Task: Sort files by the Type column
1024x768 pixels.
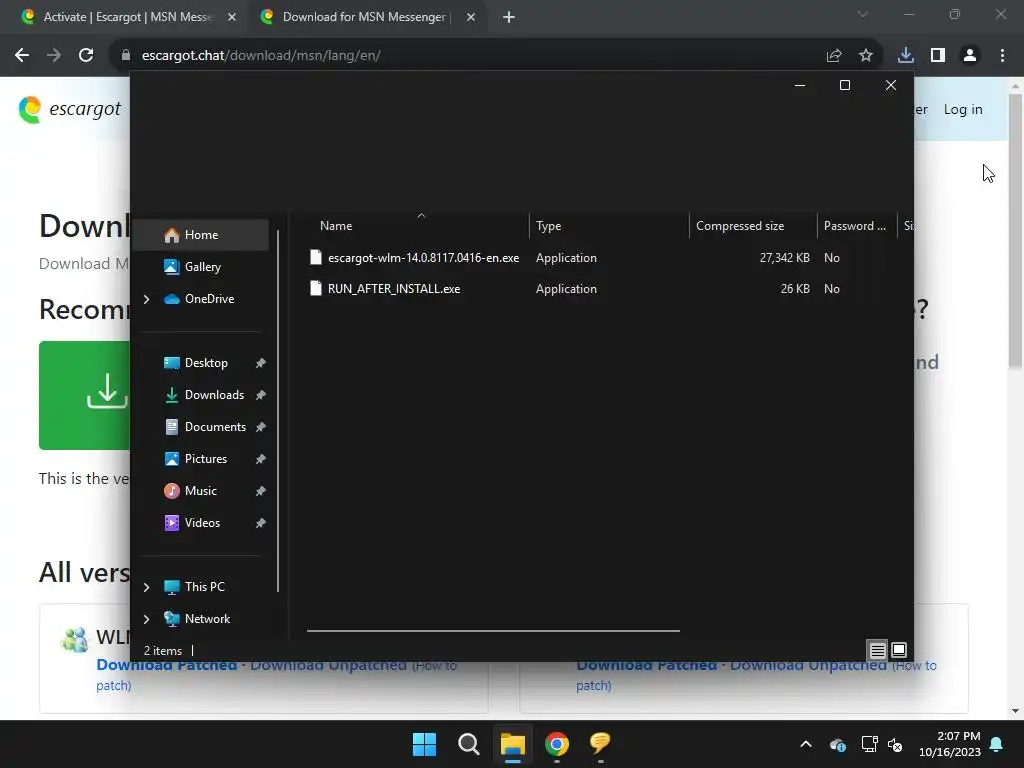Action: pyautogui.click(x=609, y=226)
